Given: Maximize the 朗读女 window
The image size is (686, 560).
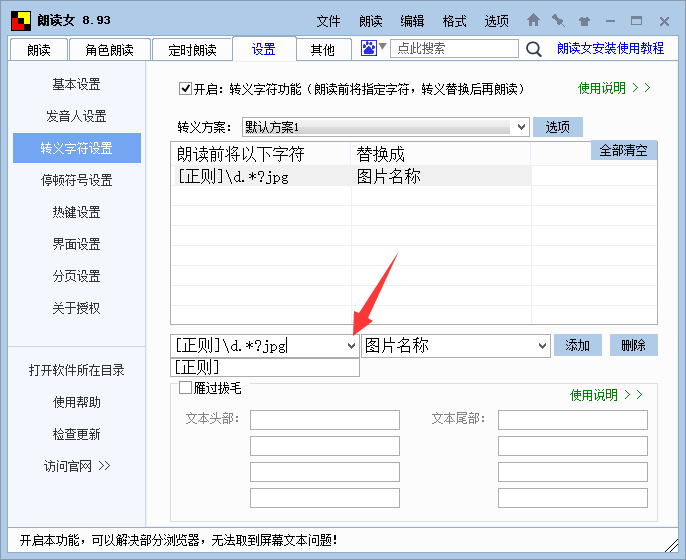Looking at the screenshot, I should [x=636, y=21].
